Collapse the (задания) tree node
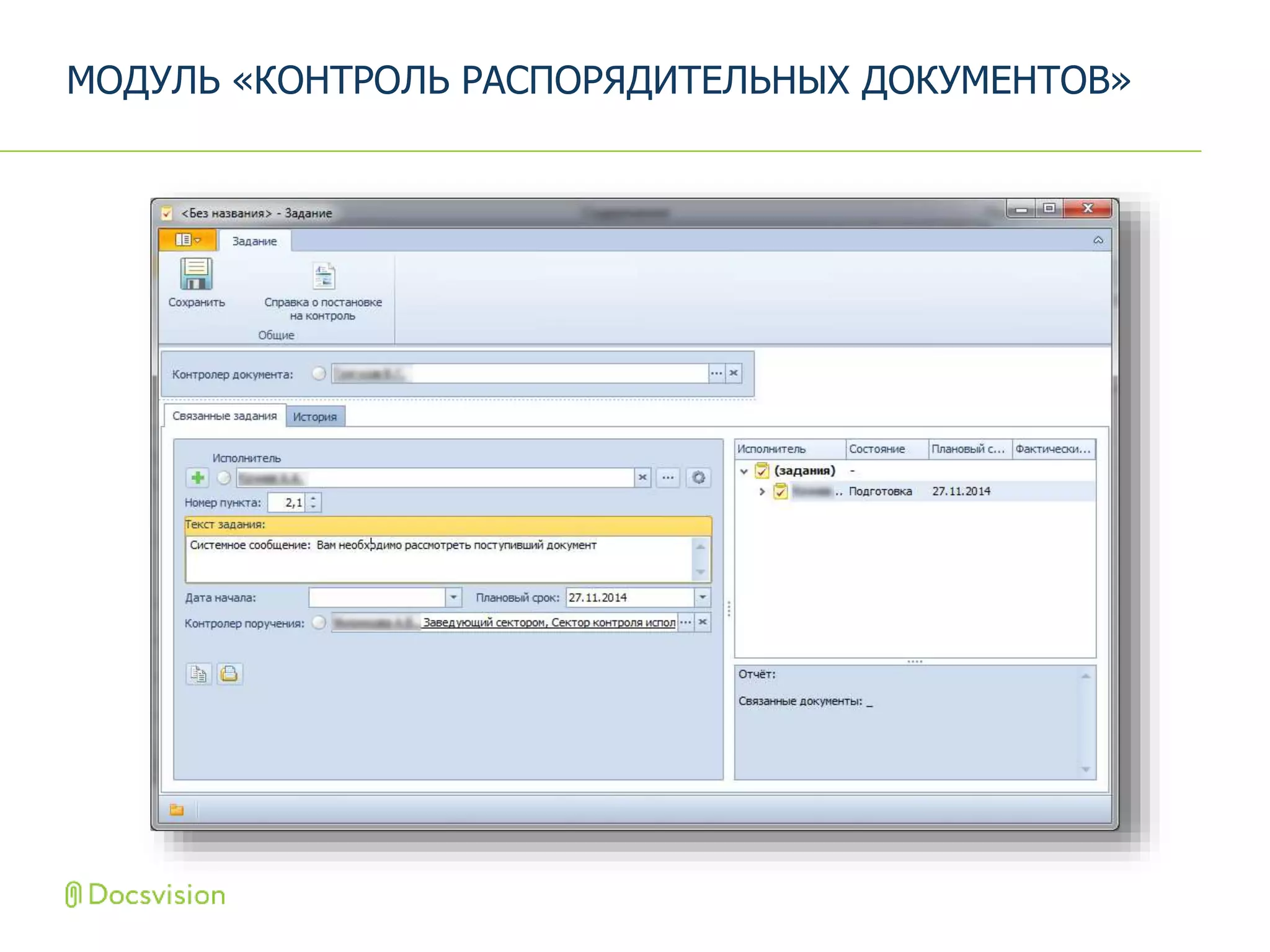 tap(744, 471)
